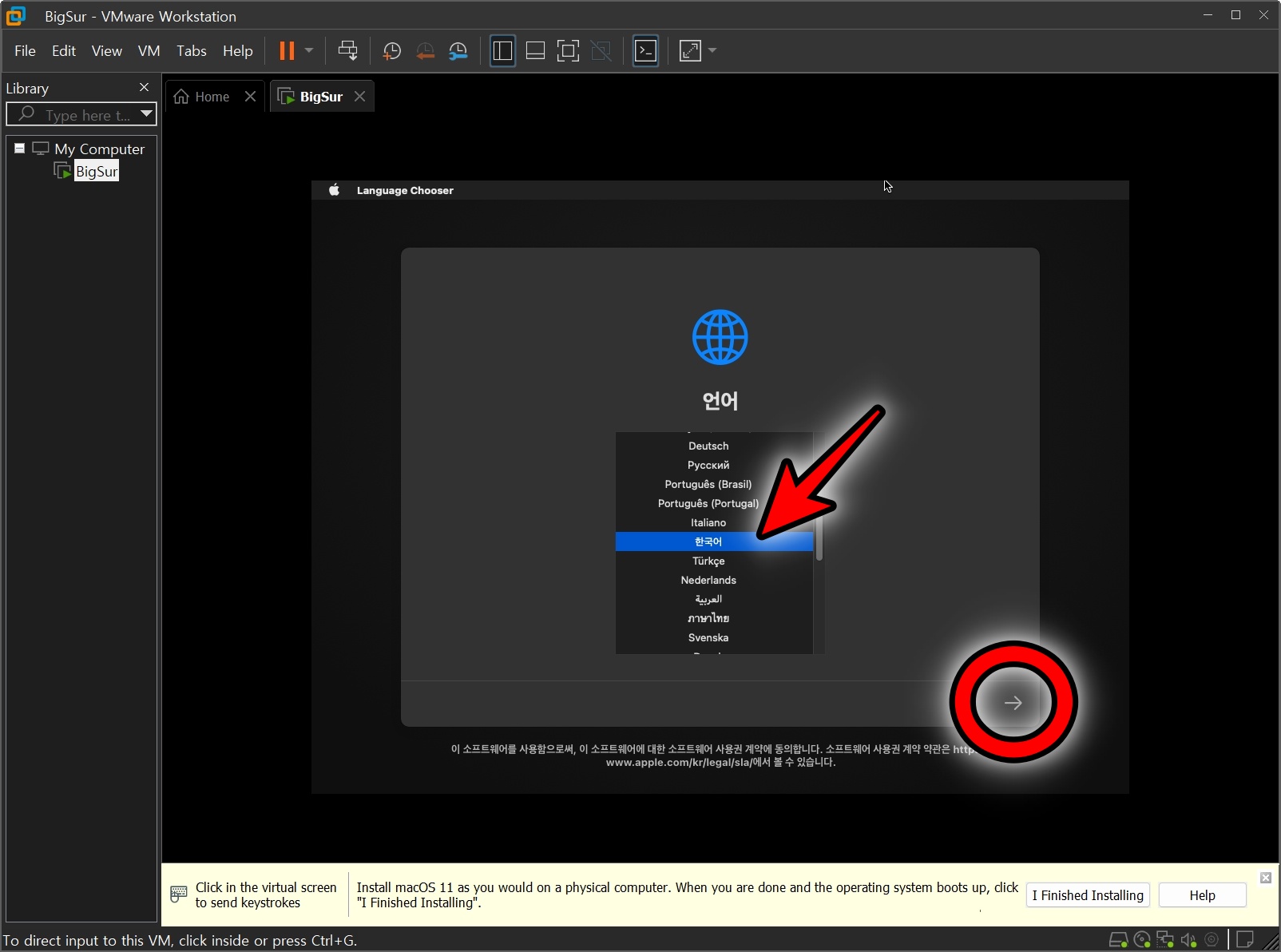The height and width of the screenshot is (952, 1281).
Task: Close the BigSur tab
Action: [x=359, y=97]
